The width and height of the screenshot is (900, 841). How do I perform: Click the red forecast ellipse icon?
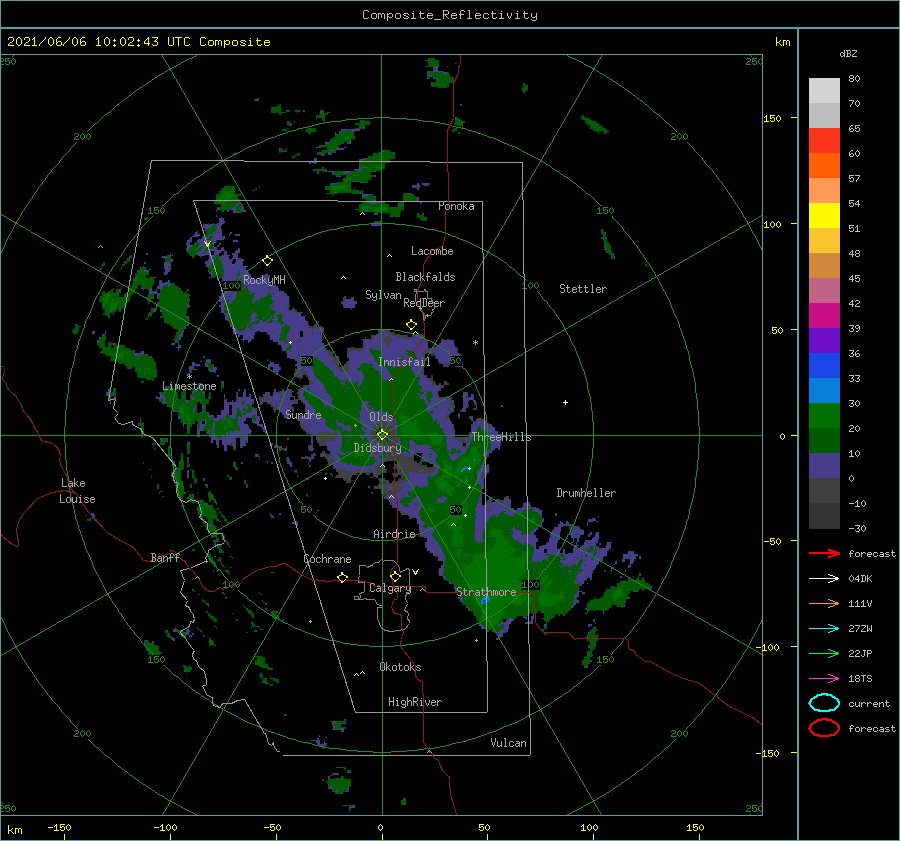coord(824,728)
